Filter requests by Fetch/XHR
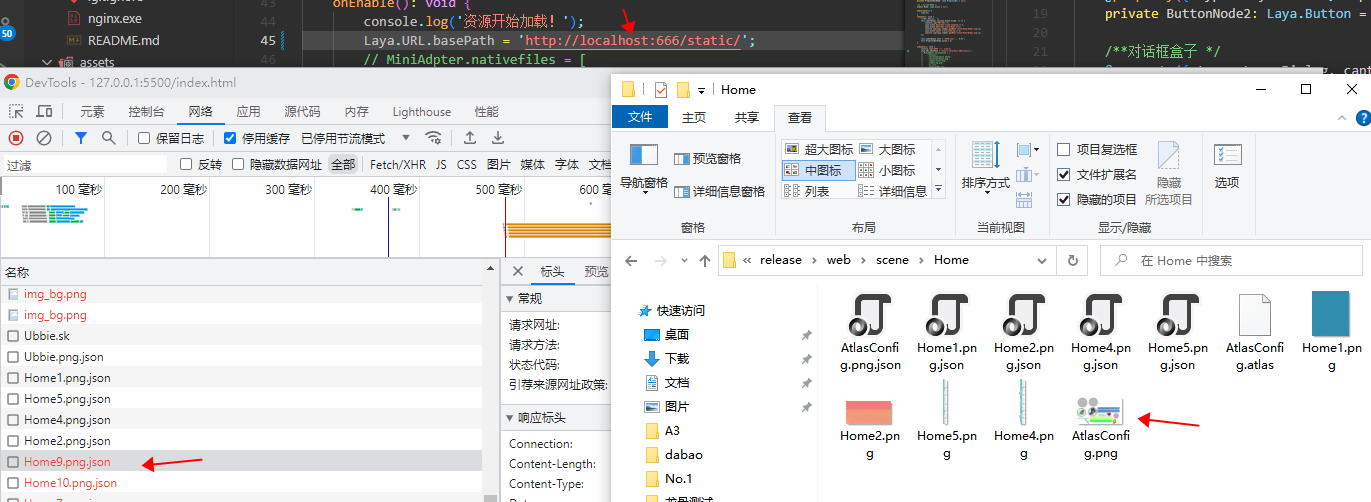Screen dimensions: 1371x502 pos(398,164)
